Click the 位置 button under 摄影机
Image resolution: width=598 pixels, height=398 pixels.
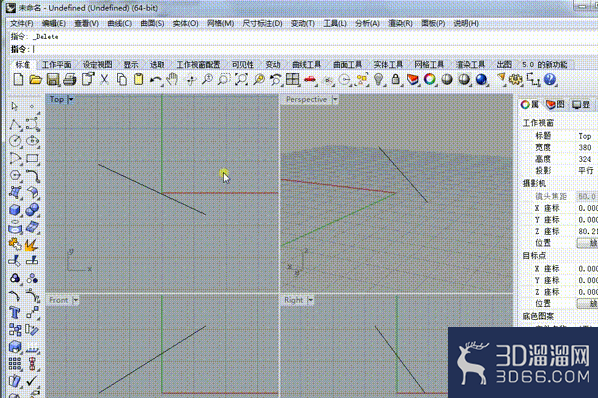587,243
